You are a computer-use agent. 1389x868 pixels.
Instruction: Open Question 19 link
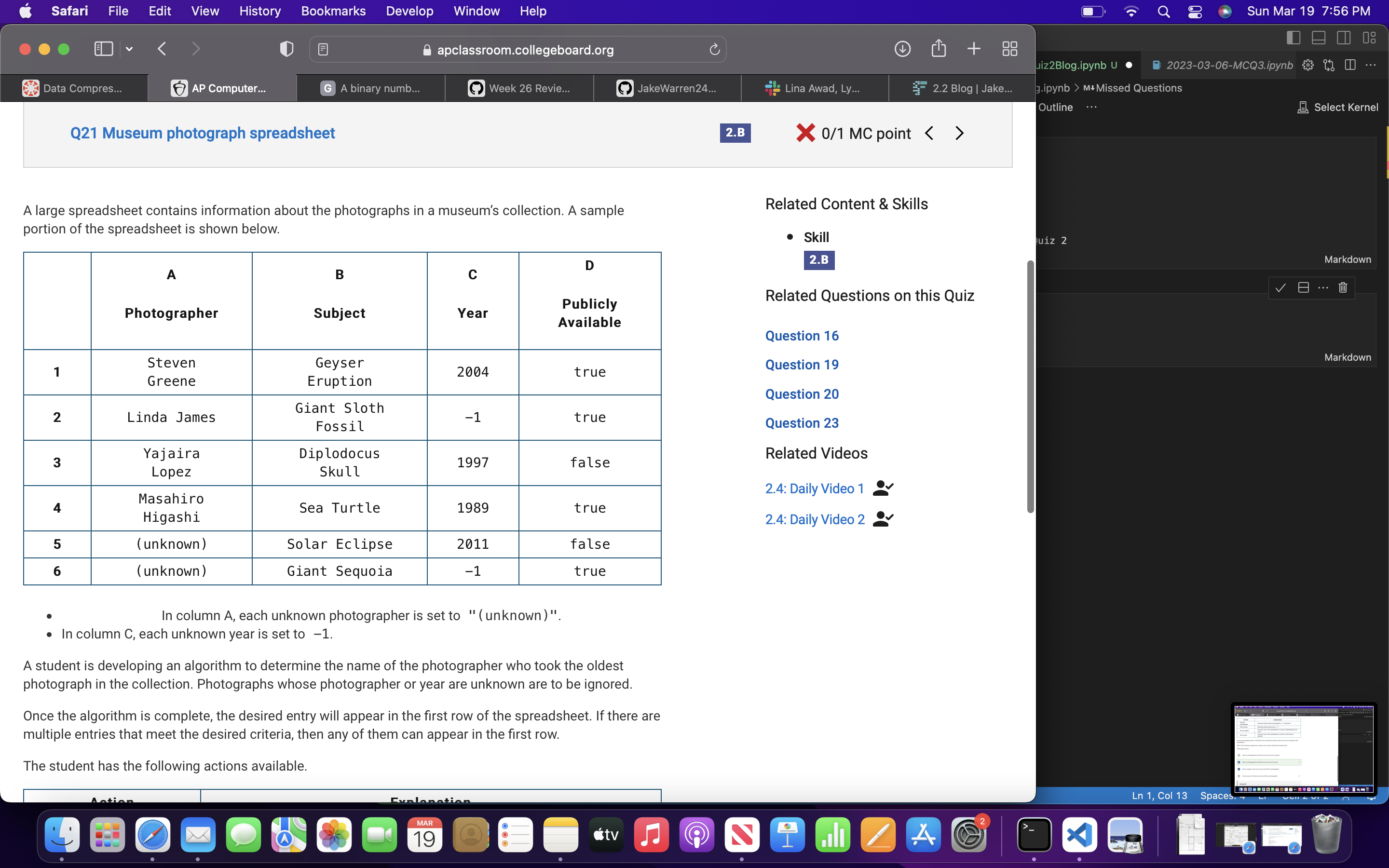click(x=802, y=365)
